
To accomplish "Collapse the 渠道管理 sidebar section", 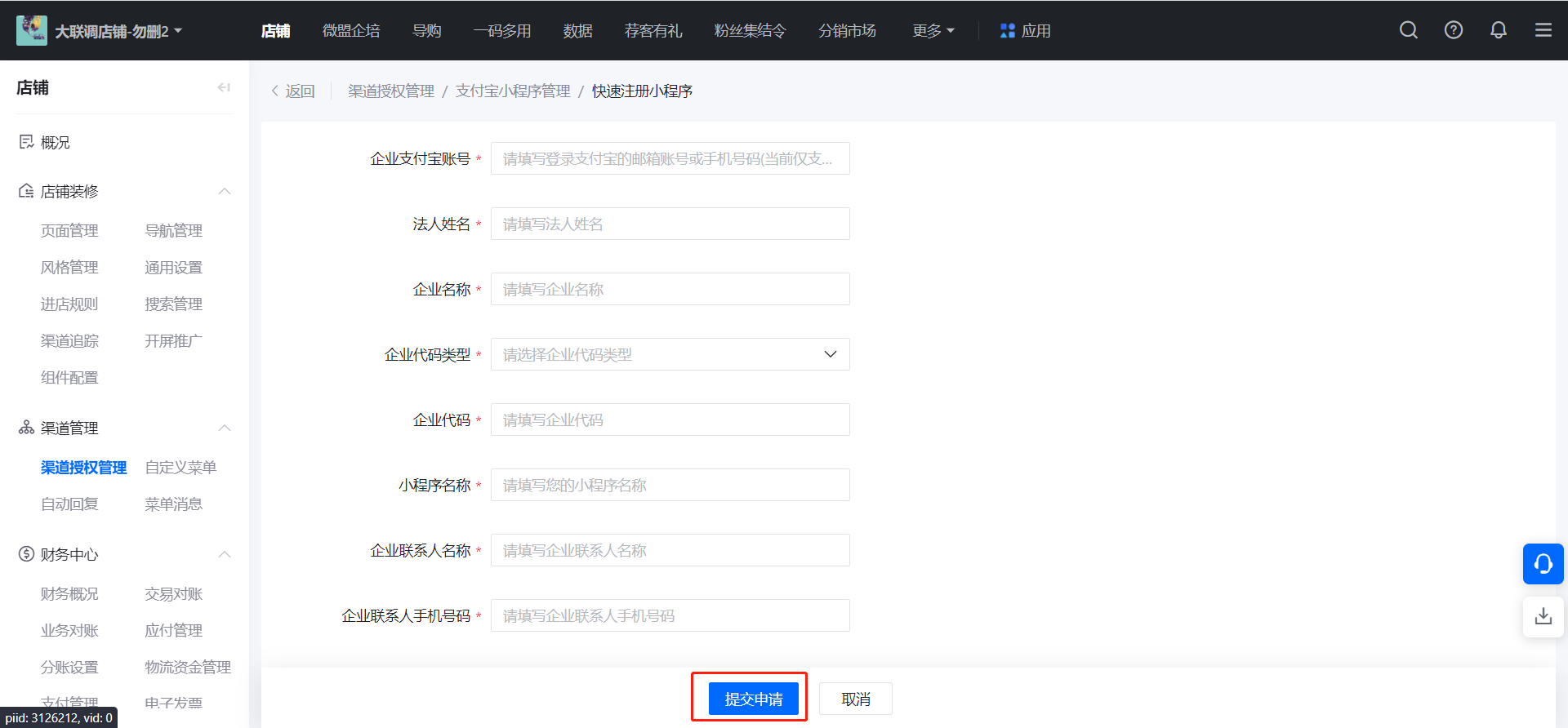I will (x=225, y=428).
